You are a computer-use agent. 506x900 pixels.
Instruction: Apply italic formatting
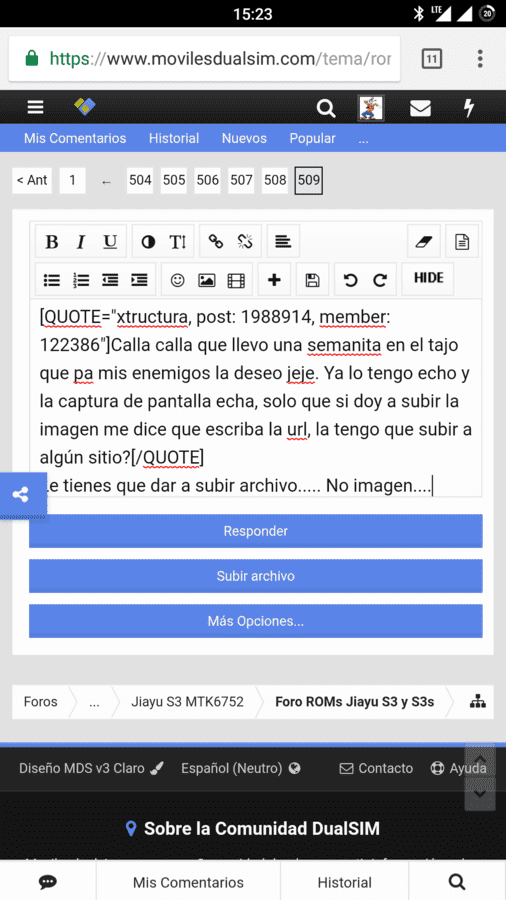pyautogui.click(x=81, y=242)
